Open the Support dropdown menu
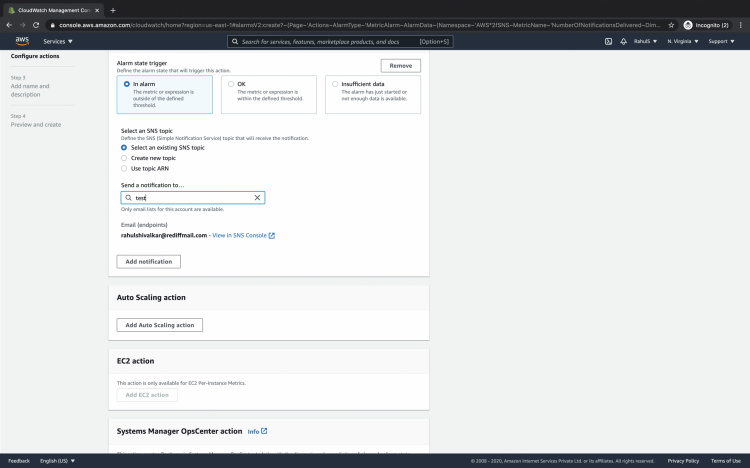This screenshot has width=750, height=468. pyautogui.click(x=720, y=41)
